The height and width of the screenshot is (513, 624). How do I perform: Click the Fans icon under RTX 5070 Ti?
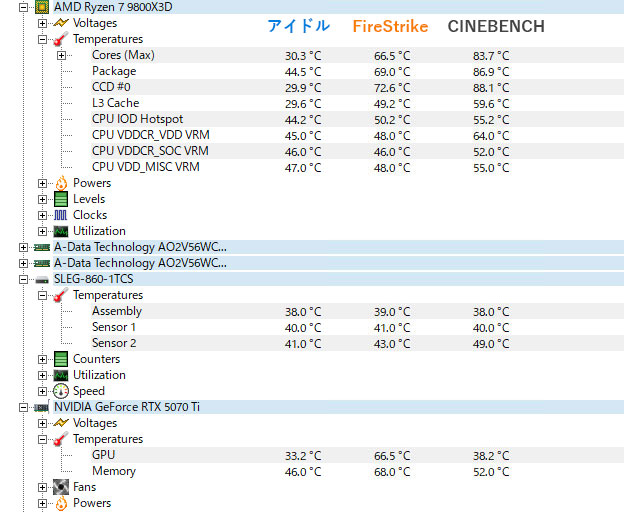click(x=60, y=487)
